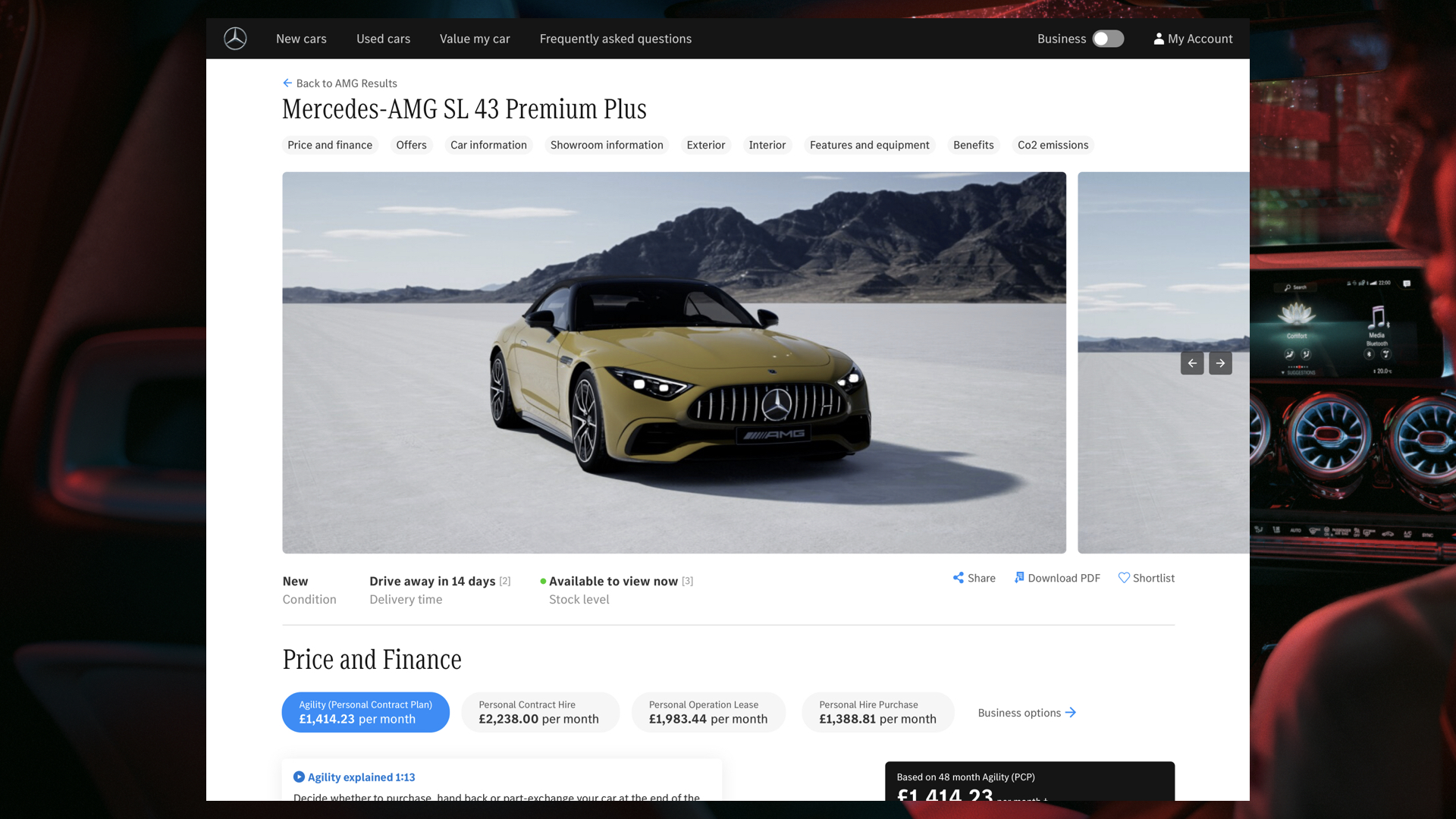The height and width of the screenshot is (819, 1456).
Task: Select the Personal Contract Hire plan
Action: [540, 712]
